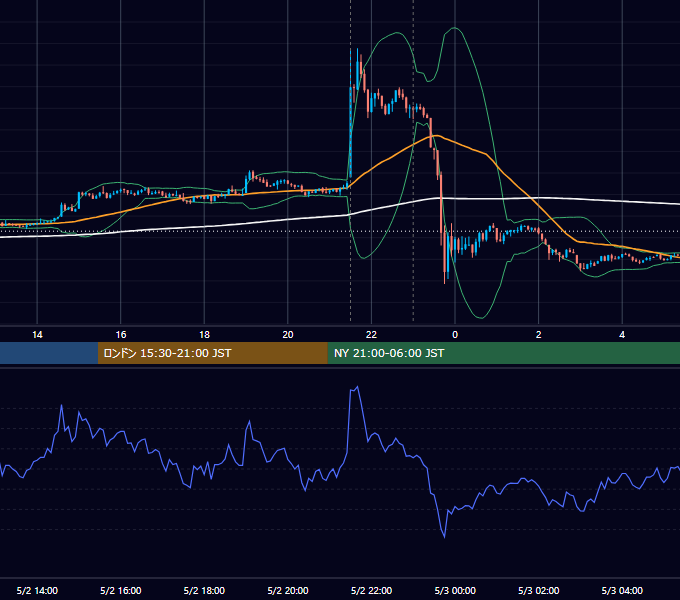The width and height of the screenshot is (680, 600).
Task: Click the NY 21:00-06:00 JST session band
Action: coord(503,353)
